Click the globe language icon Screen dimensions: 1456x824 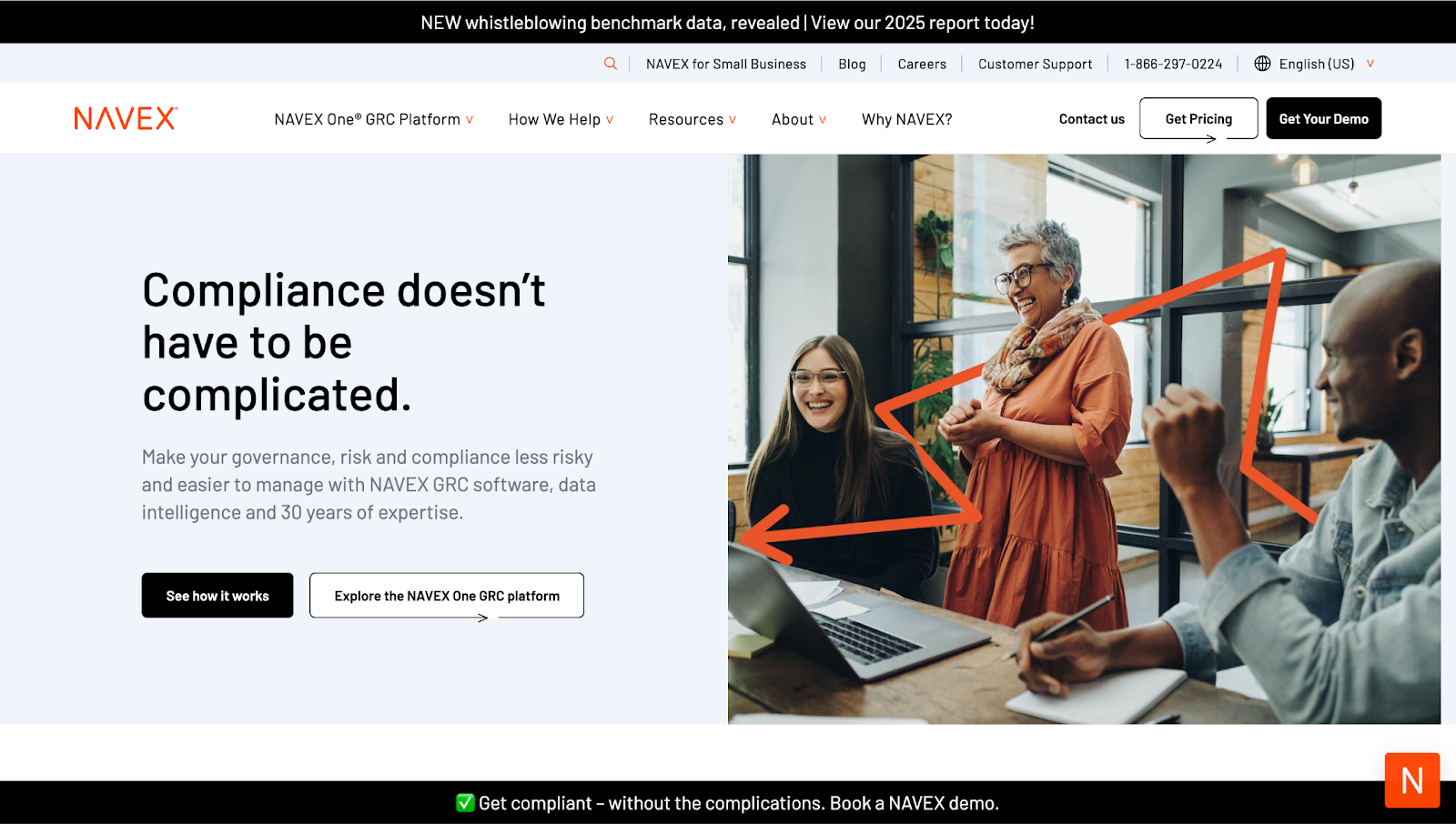[1262, 64]
